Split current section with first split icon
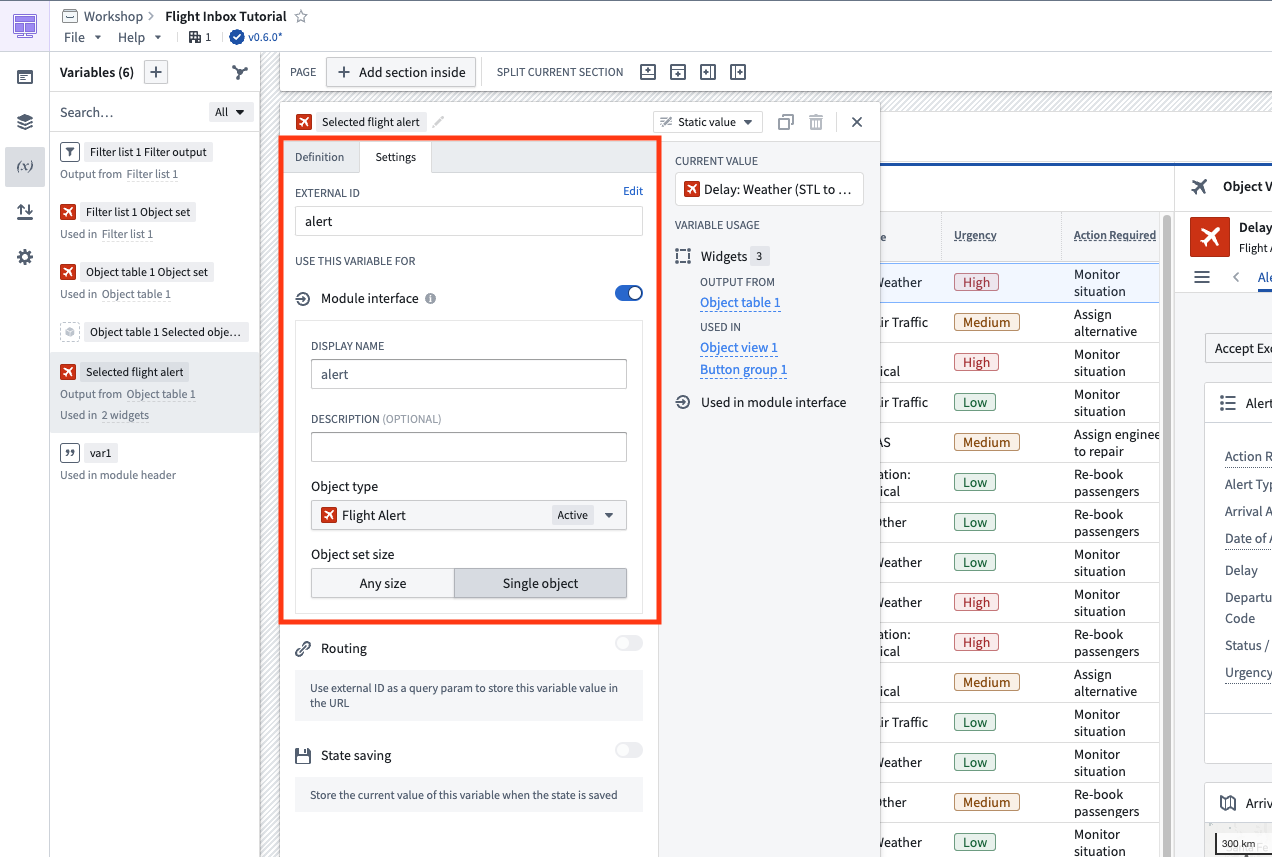1272x857 pixels. [x=648, y=72]
